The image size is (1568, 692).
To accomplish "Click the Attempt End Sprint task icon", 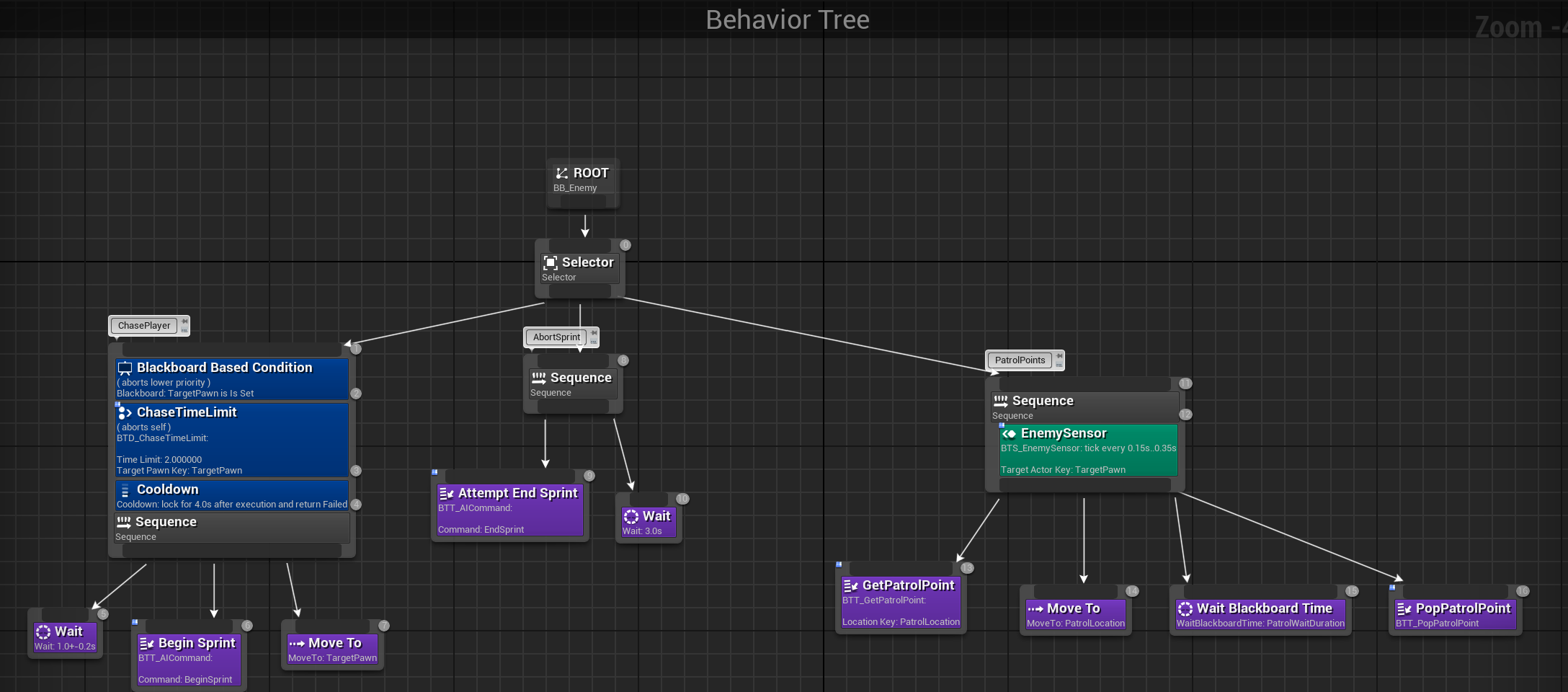I will click(446, 494).
